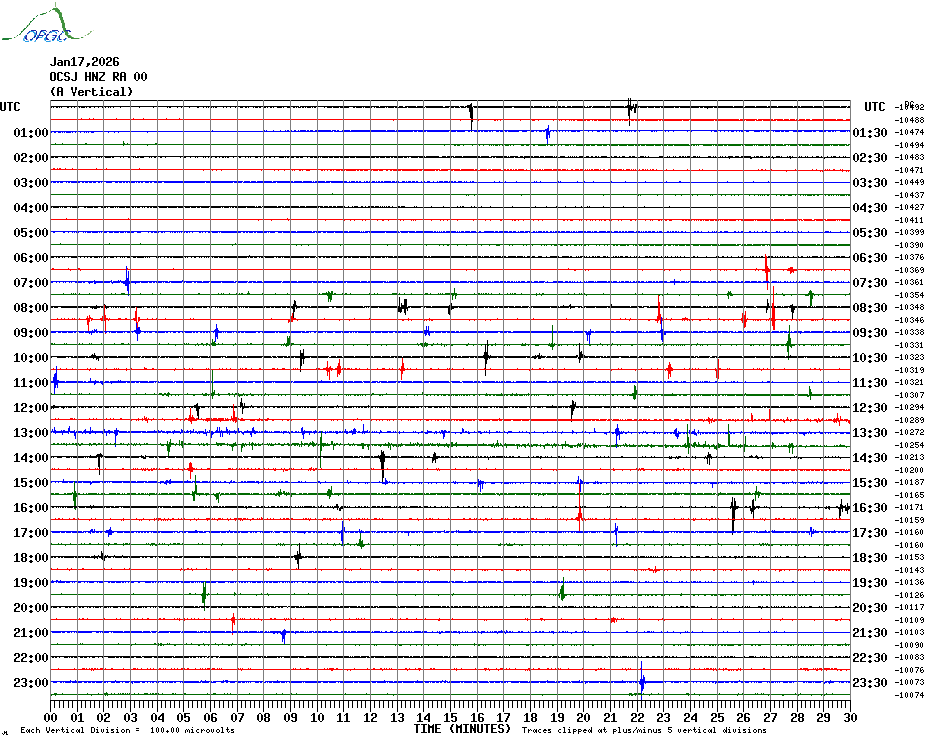
Task: Click minute 30 on the bottom time axis
Action: (x=849, y=717)
